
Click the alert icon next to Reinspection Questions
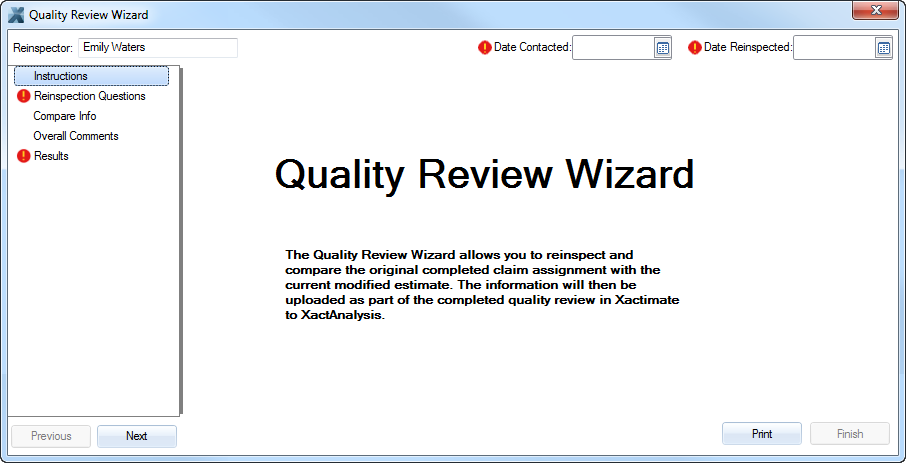tap(24, 96)
